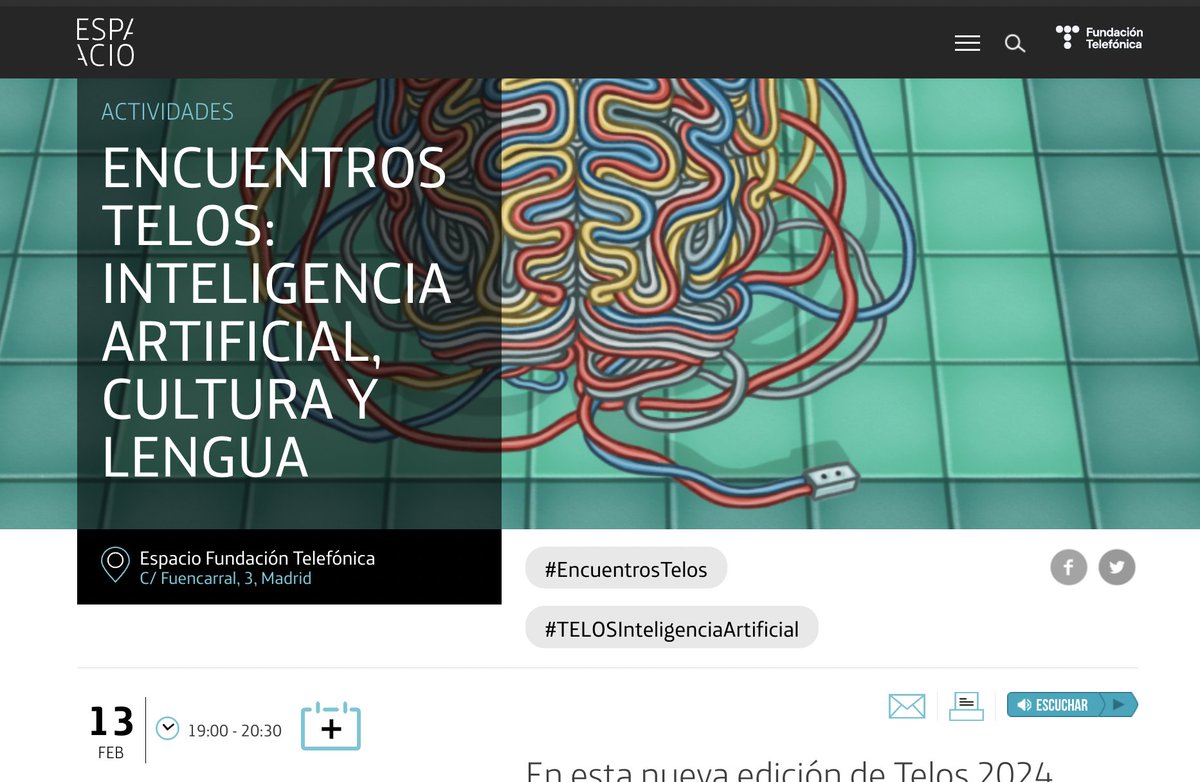
Task: Print the page with printer icon
Action: point(967,705)
